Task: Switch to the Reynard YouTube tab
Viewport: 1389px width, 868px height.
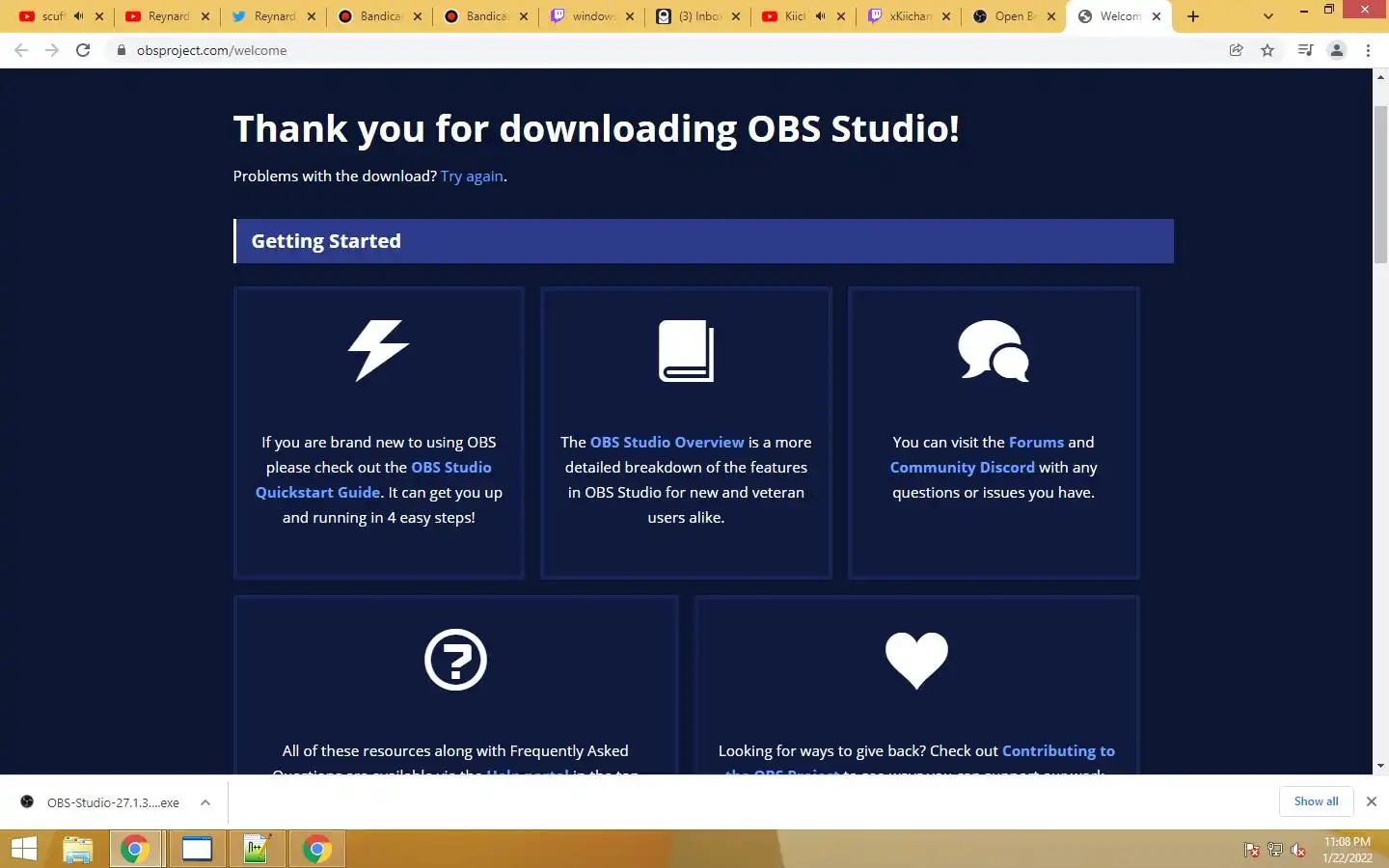Action: tap(157, 16)
